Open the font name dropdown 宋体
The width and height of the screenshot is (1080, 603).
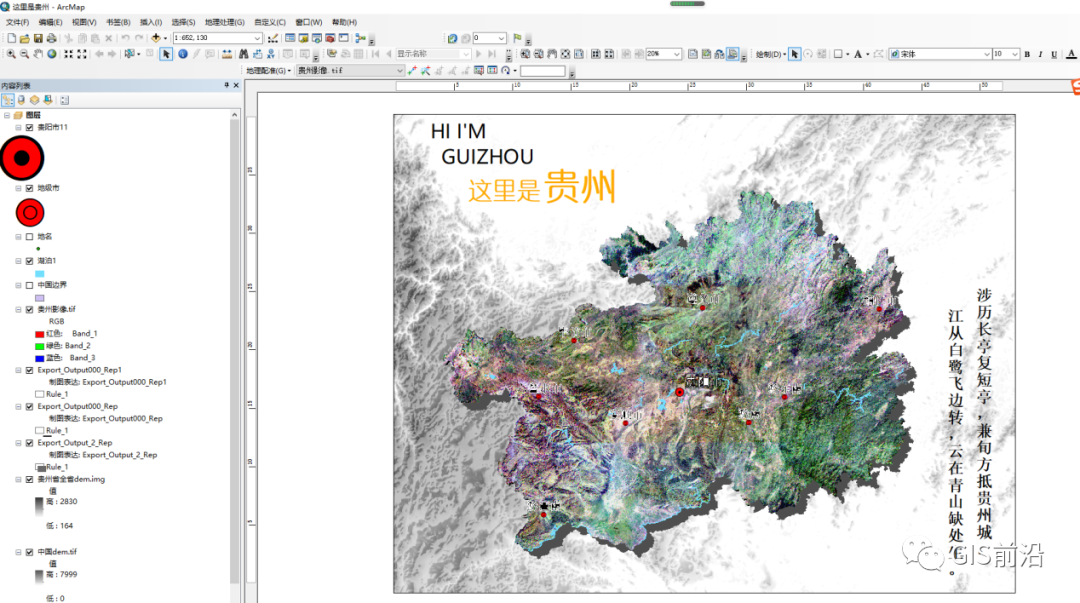[x=986, y=54]
